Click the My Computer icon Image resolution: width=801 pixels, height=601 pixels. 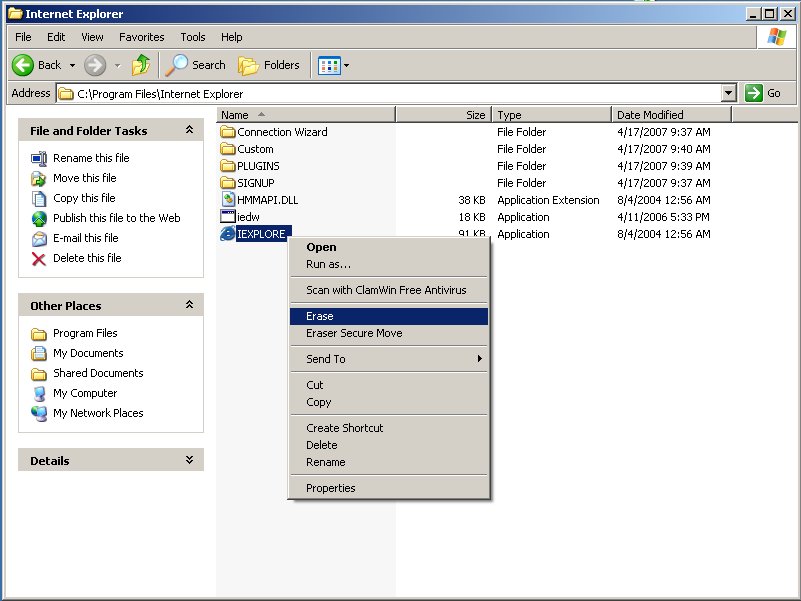39,394
